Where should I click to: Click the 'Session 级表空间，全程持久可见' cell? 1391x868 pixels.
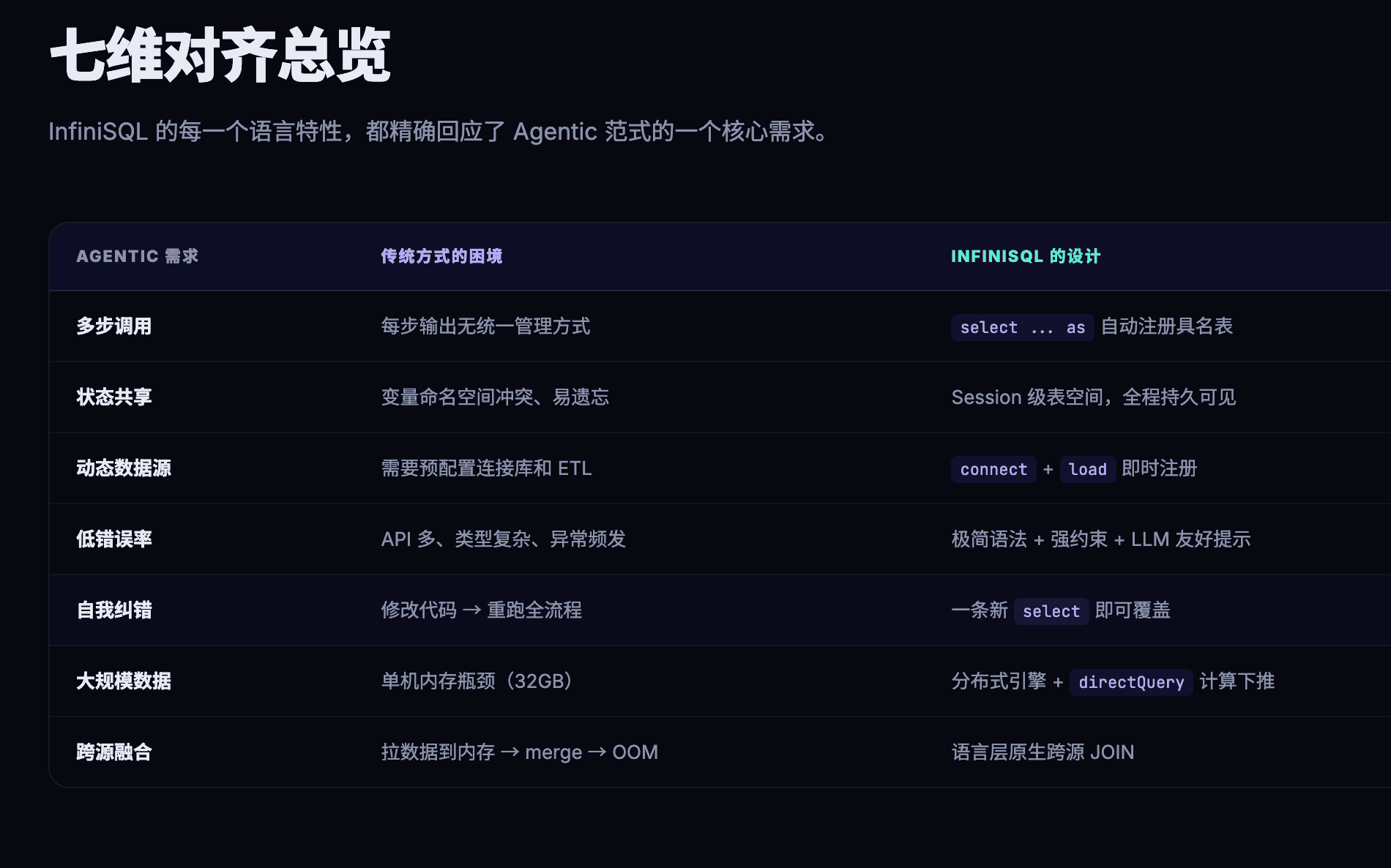1093,397
